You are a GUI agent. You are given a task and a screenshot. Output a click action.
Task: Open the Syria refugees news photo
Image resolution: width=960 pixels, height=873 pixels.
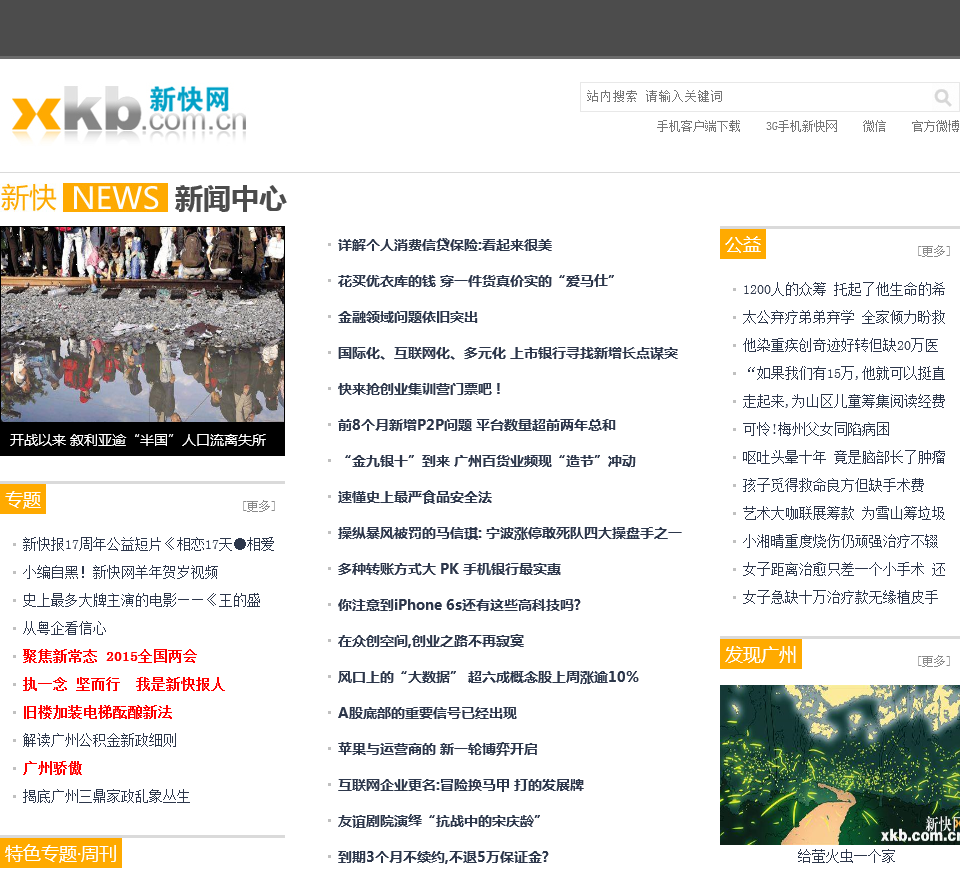click(143, 324)
